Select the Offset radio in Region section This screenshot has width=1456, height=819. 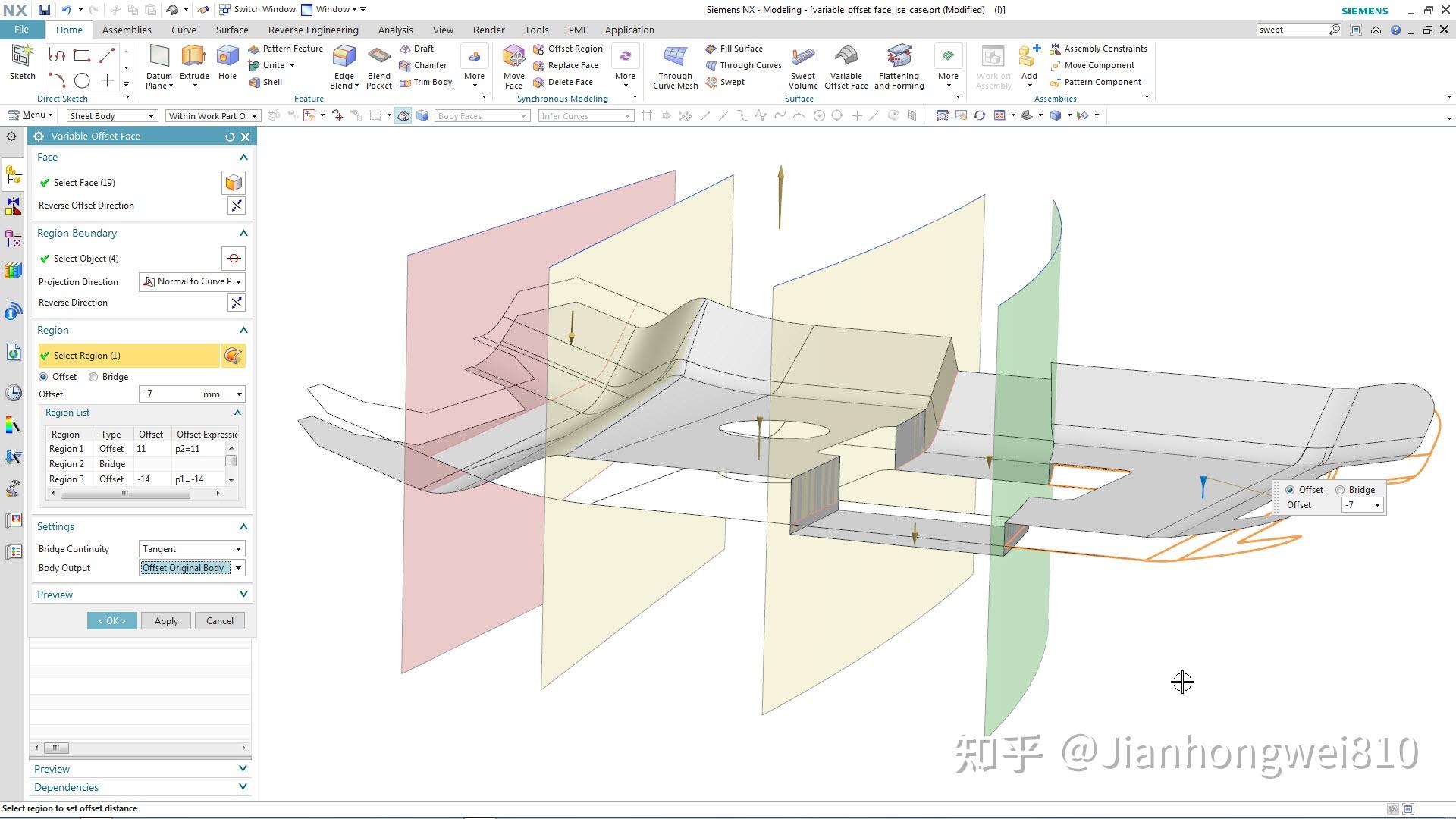[43, 377]
